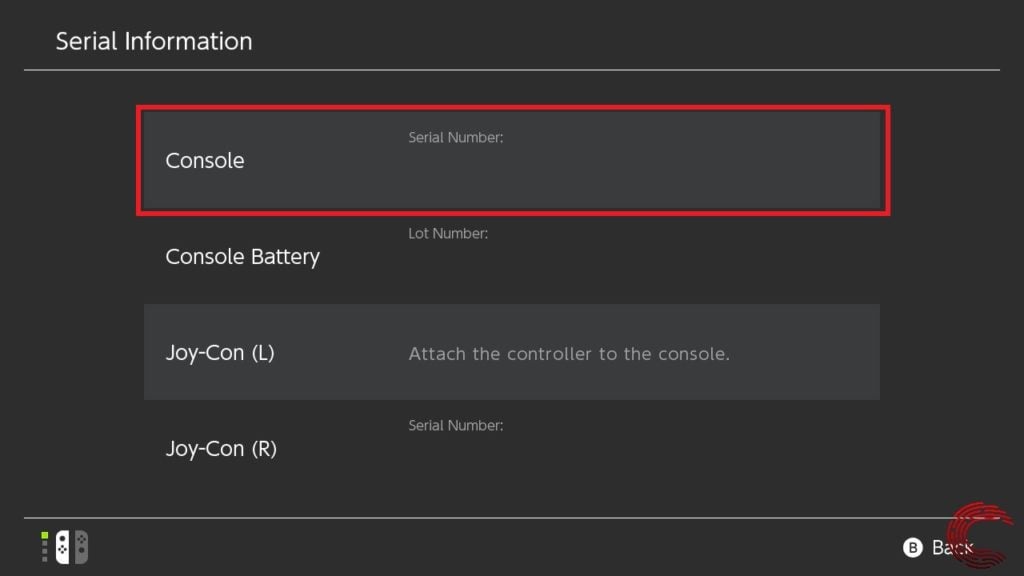Image resolution: width=1024 pixels, height=576 pixels.
Task: Select the Joy-Con (R) row
Action: pyautogui.click(x=512, y=448)
